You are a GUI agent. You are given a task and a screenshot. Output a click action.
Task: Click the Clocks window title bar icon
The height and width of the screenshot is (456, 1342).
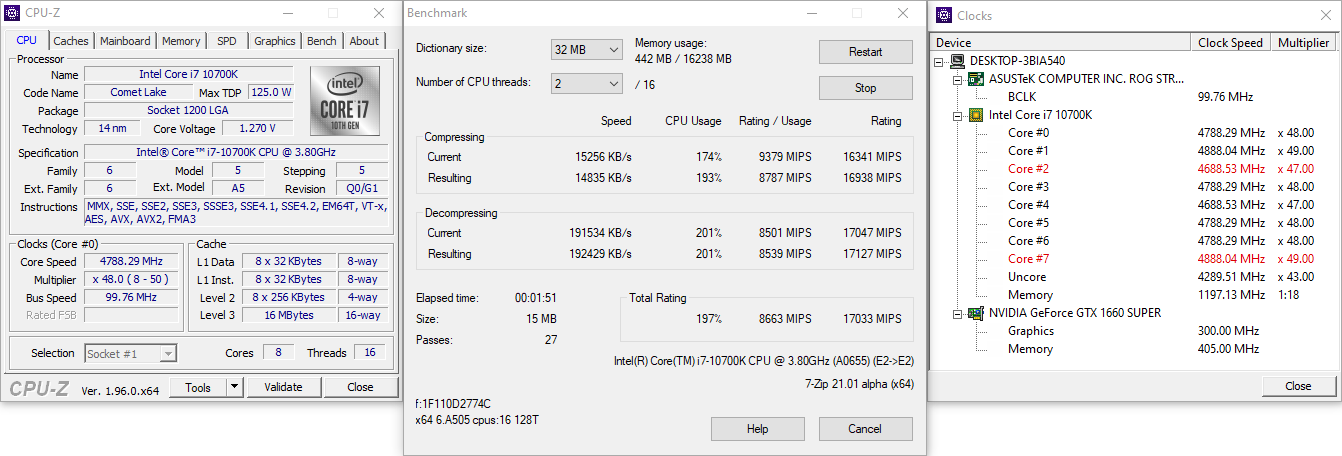pyautogui.click(x=943, y=14)
